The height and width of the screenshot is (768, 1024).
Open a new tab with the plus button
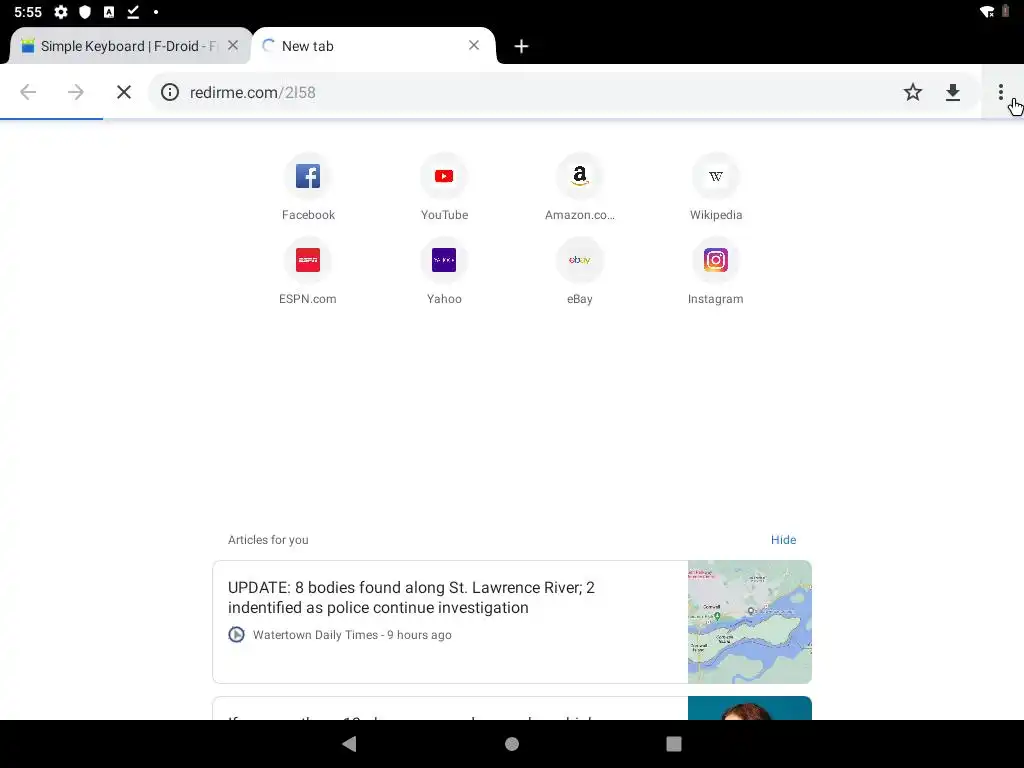click(x=520, y=46)
